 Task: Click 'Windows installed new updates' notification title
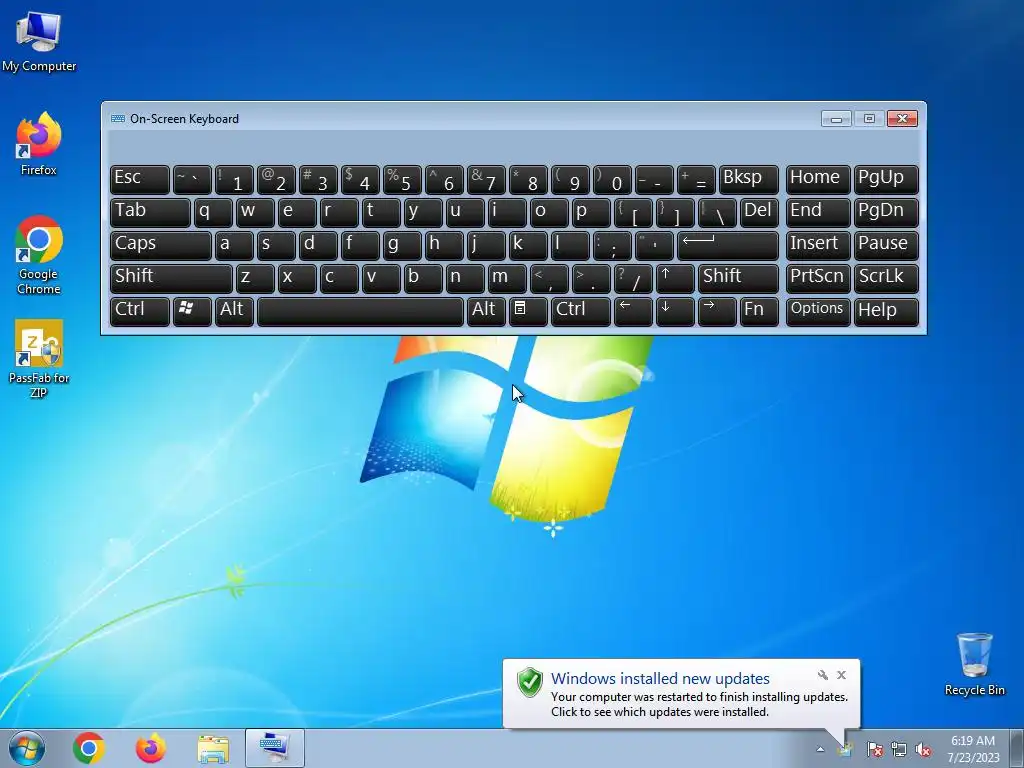(x=660, y=679)
